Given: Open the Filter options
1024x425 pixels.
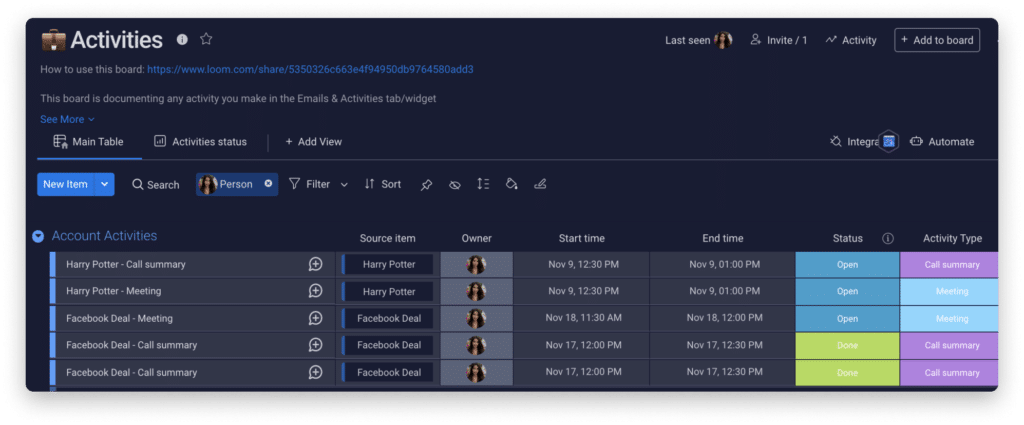Looking at the screenshot, I should tap(310, 184).
